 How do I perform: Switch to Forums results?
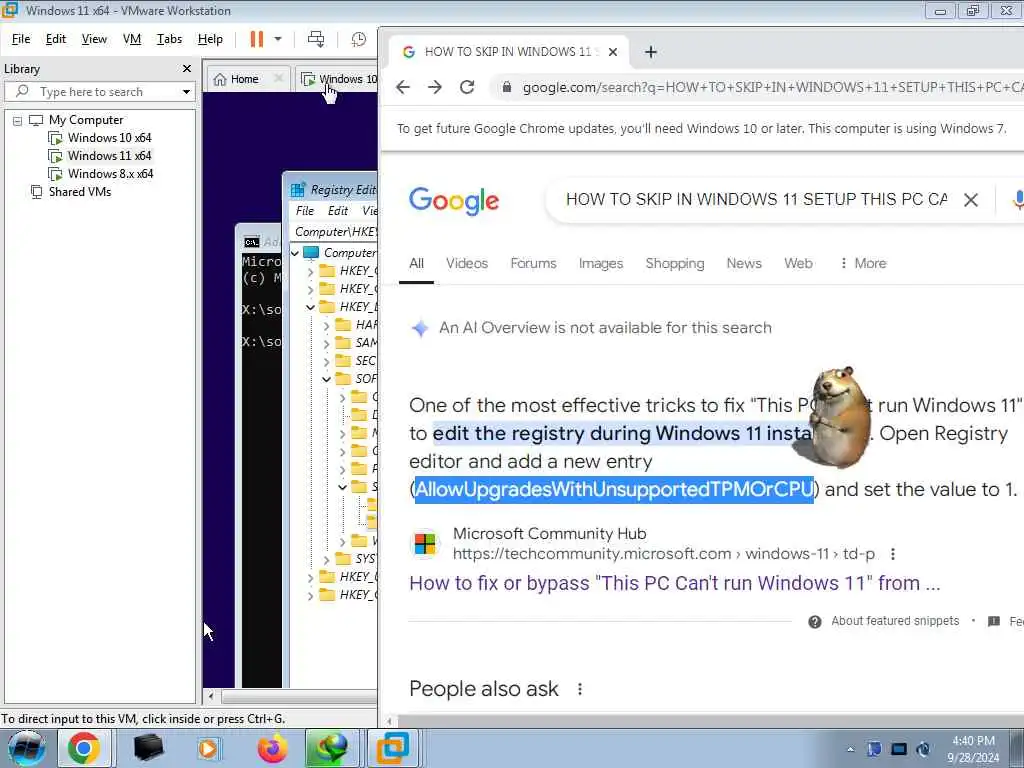click(x=534, y=263)
